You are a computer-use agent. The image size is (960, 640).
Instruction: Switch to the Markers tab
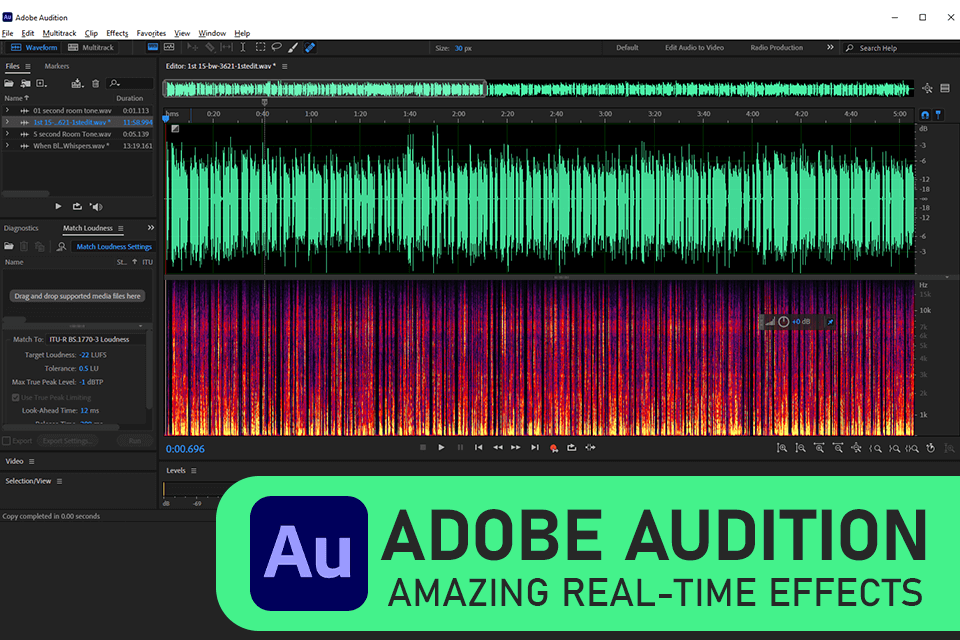pos(57,66)
